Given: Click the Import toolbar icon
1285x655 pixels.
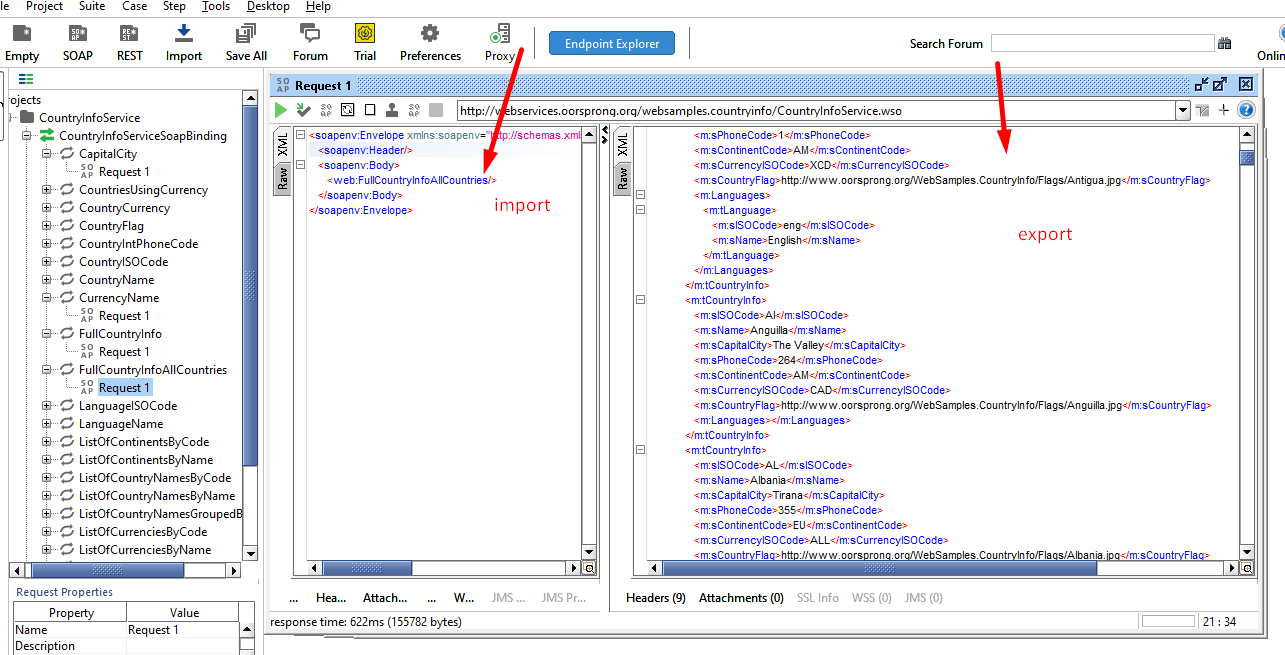Looking at the screenshot, I should [184, 42].
